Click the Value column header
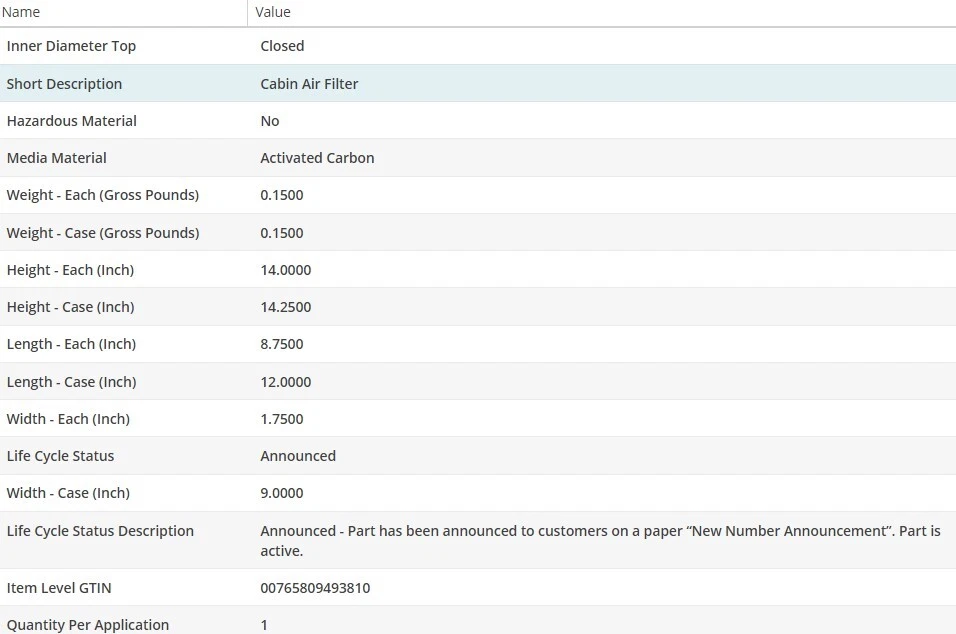 coord(273,12)
